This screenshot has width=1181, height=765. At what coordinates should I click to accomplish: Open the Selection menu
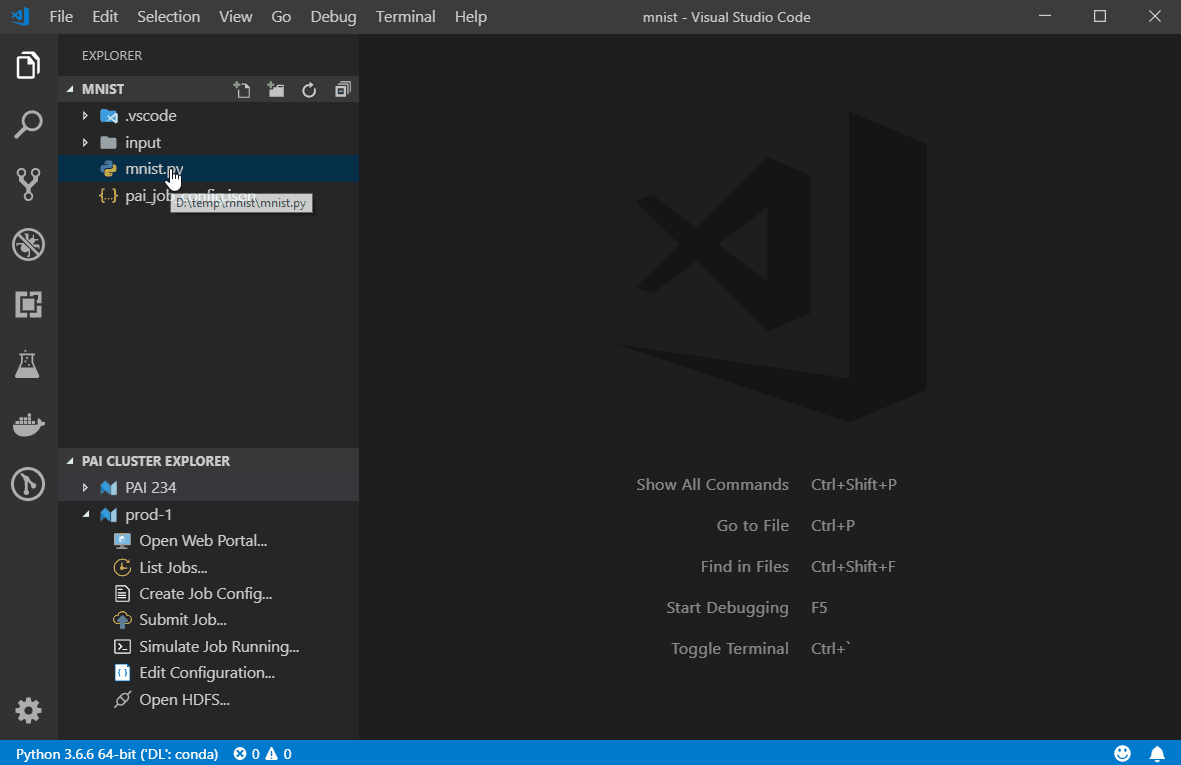click(x=168, y=17)
